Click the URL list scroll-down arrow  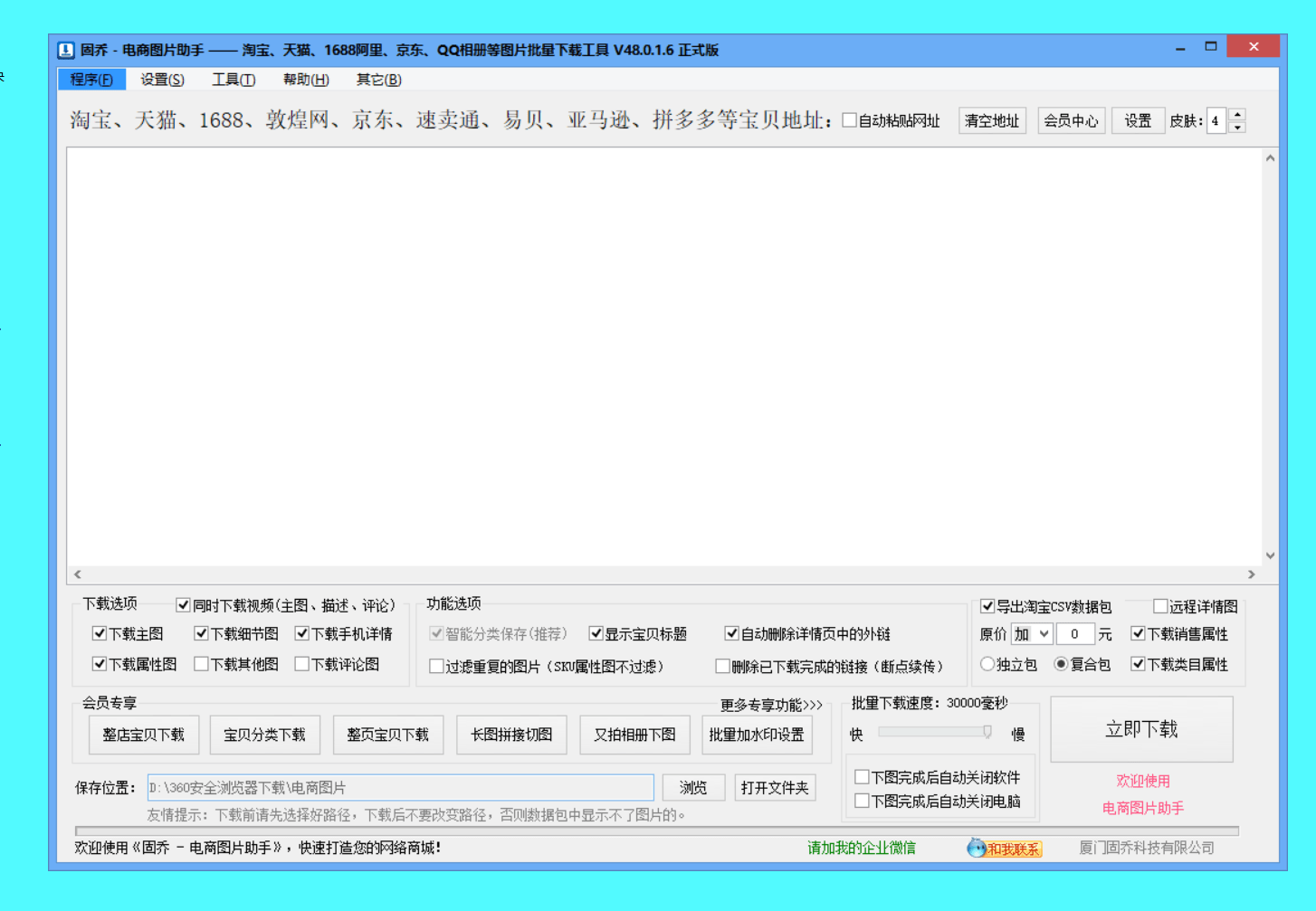1270,555
